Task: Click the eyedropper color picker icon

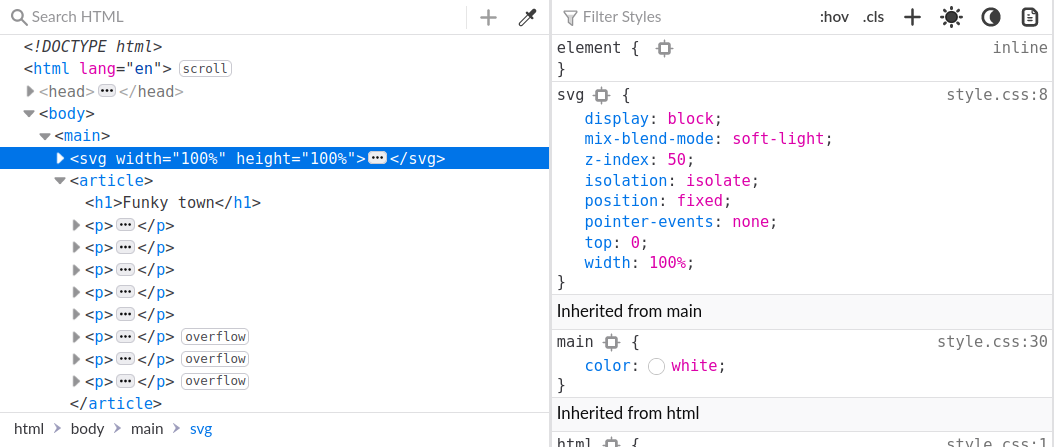Action: point(527,17)
